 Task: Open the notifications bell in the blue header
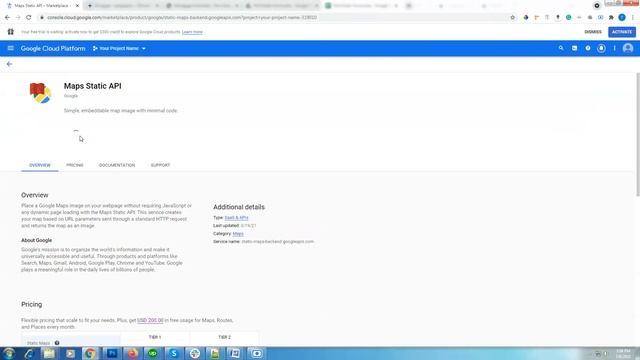pyautogui.click(x=601, y=48)
